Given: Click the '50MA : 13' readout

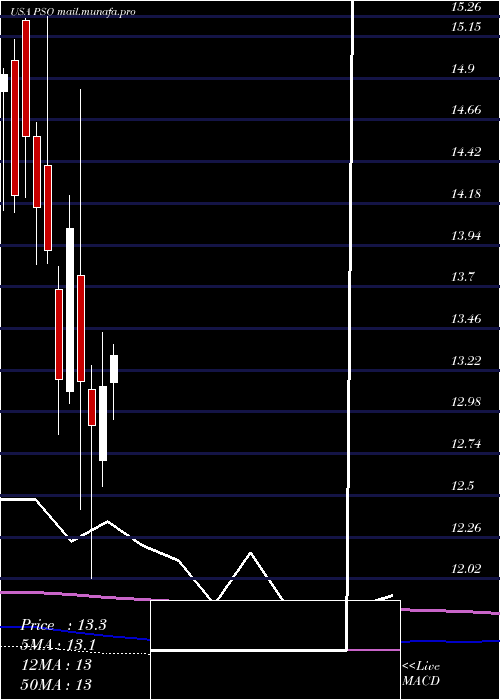Looking at the screenshot, I should (57, 684).
